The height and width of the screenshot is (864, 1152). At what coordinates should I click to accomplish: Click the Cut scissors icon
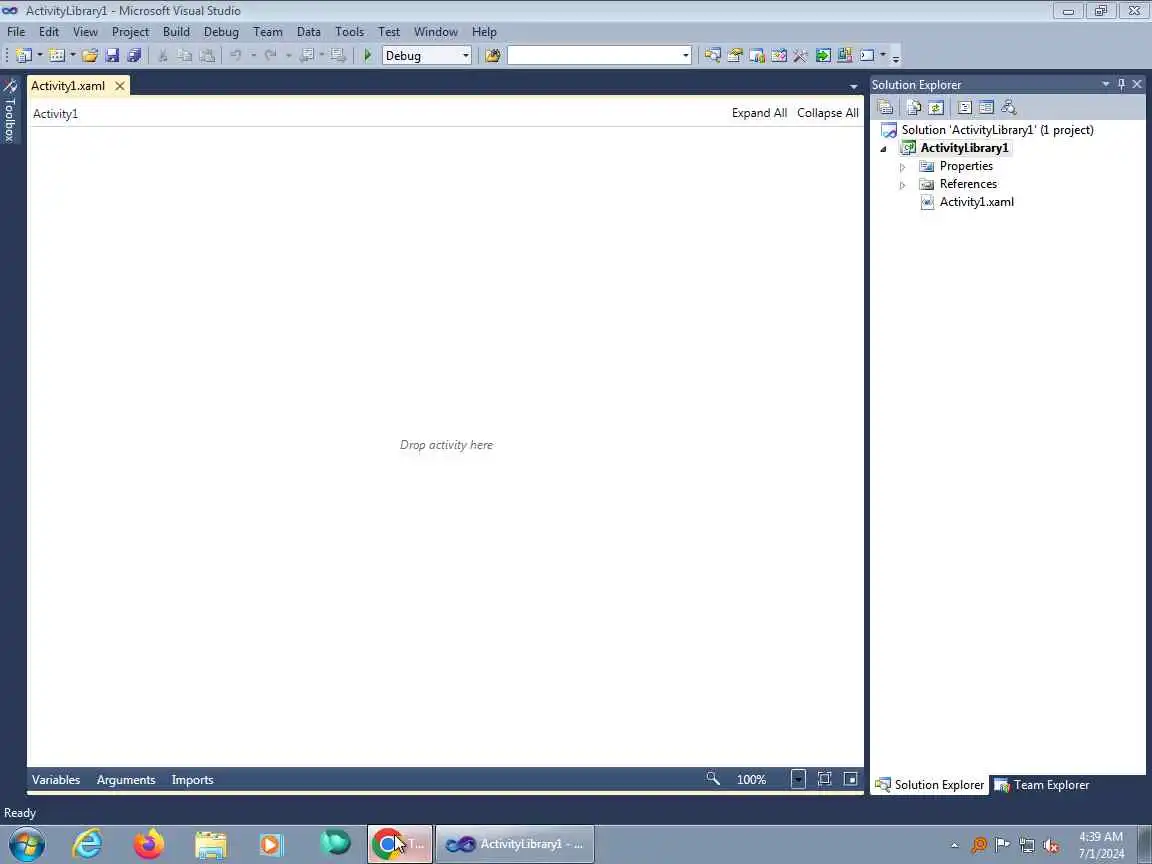tap(163, 55)
